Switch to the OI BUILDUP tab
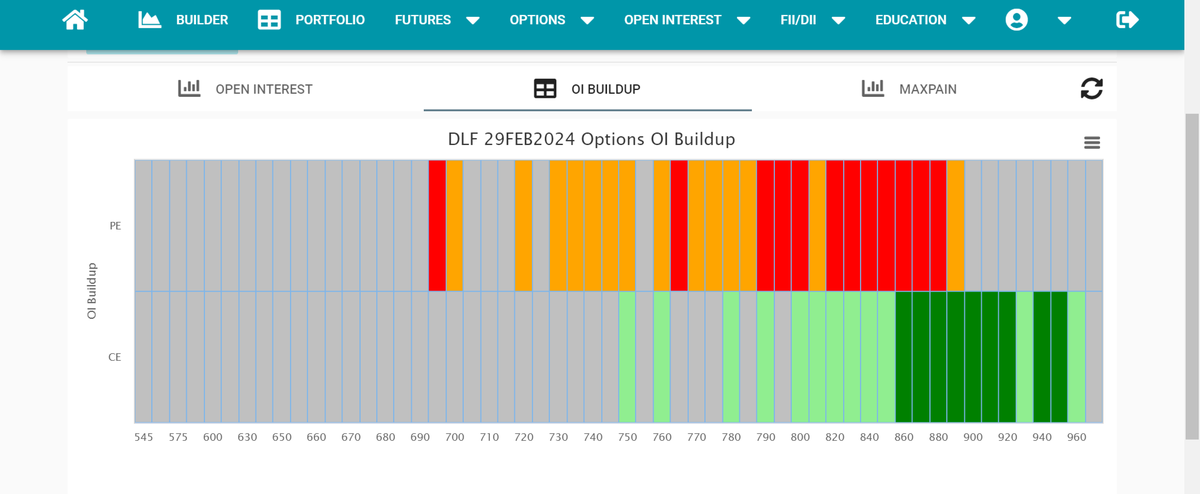The height and width of the screenshot is (494, 1200). coord(606,89)
